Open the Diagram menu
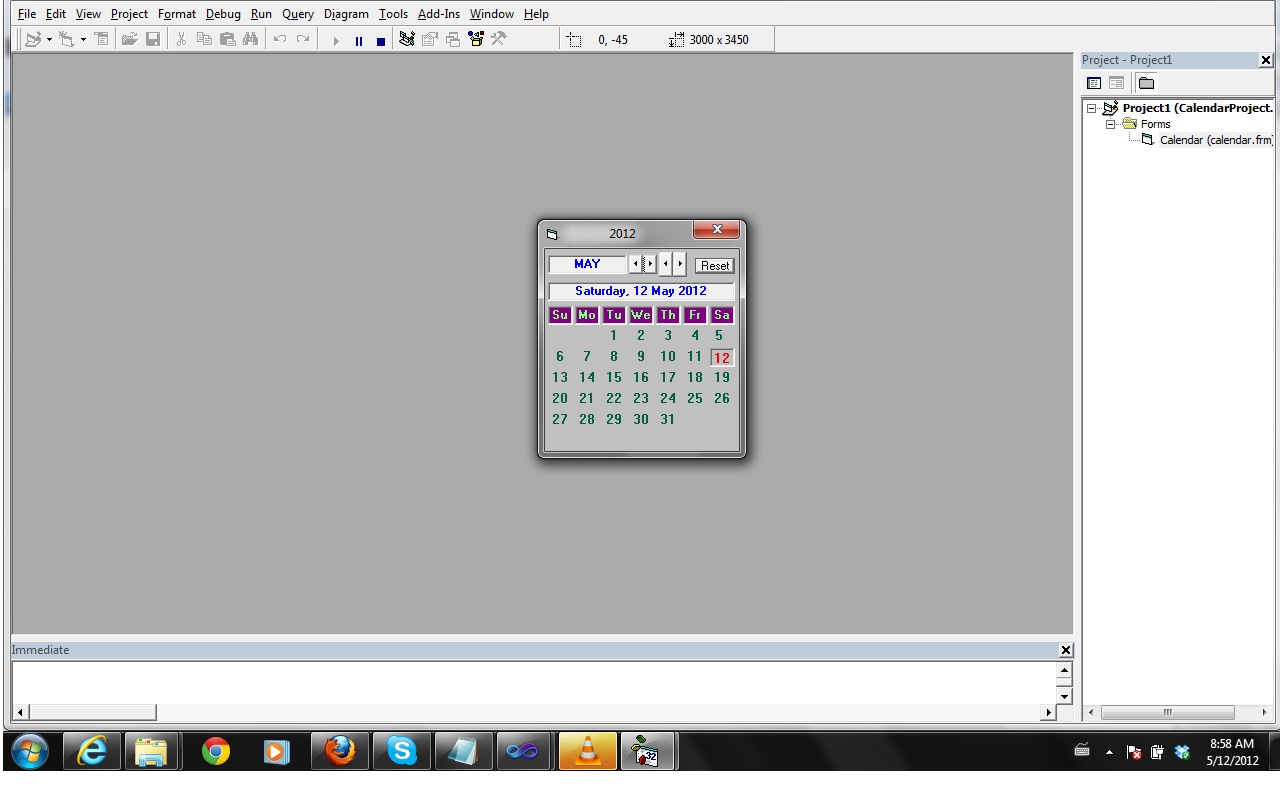The image size is (1280, 800). point(346,13)
